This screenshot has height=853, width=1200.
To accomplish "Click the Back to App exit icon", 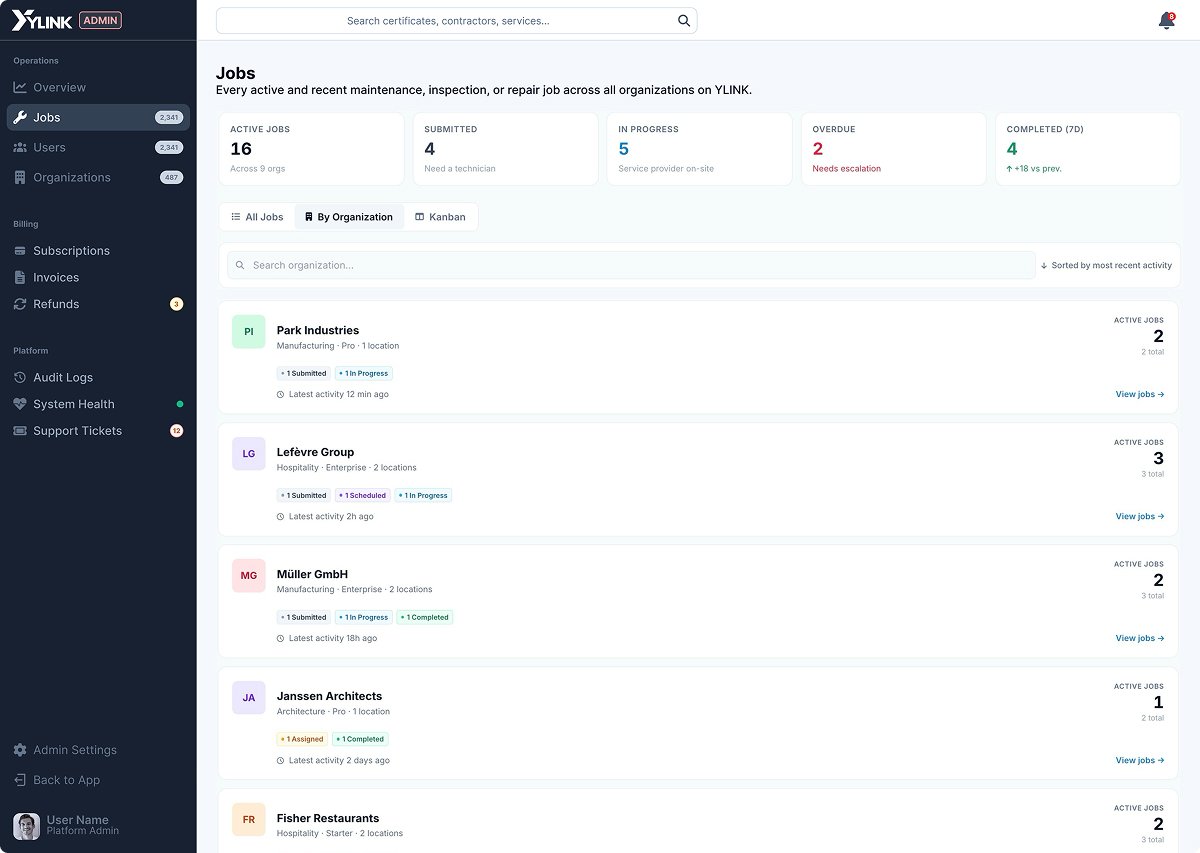I will tap(20, 780).
